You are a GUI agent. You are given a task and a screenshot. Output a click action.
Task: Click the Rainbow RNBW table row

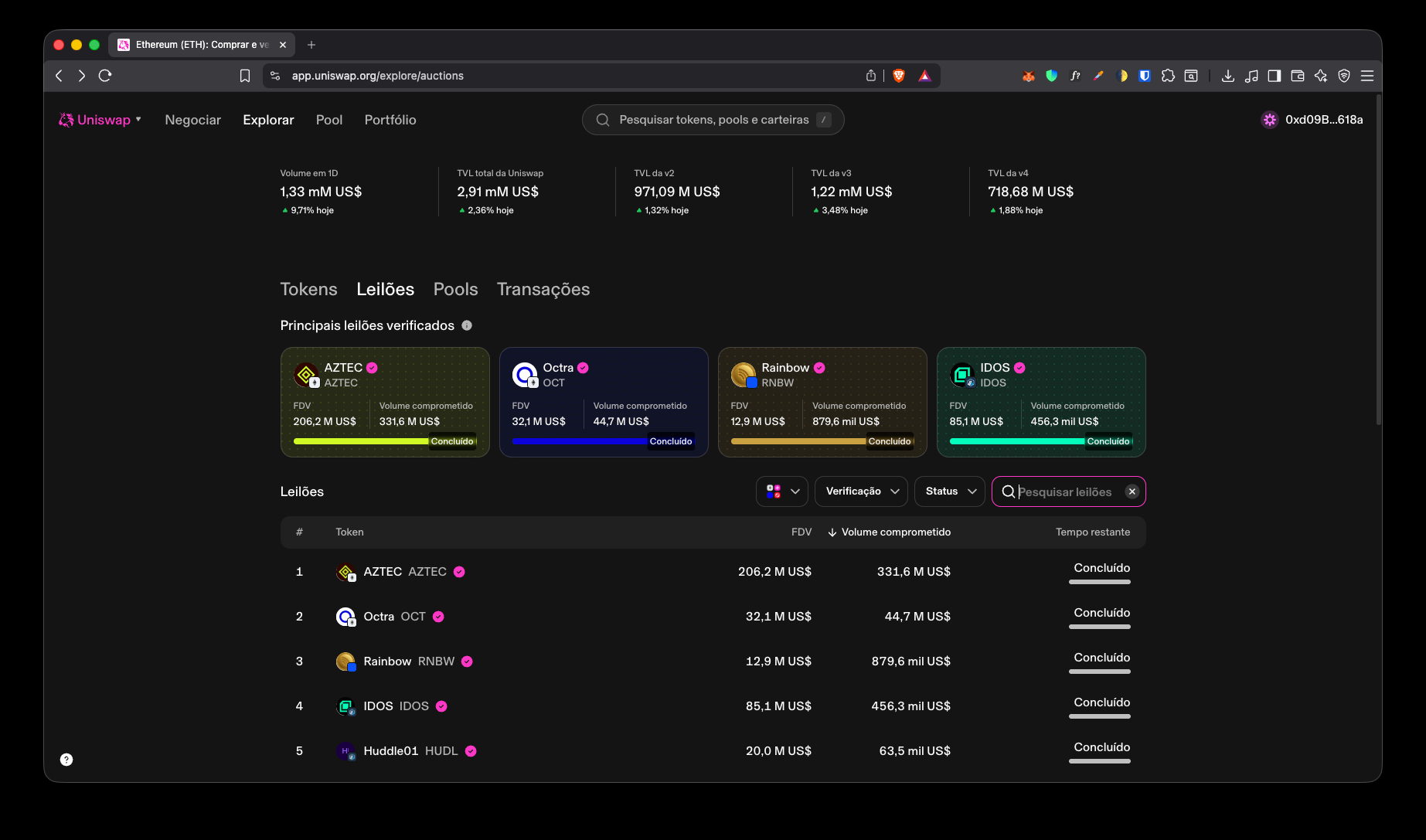[x=713, y=661]
